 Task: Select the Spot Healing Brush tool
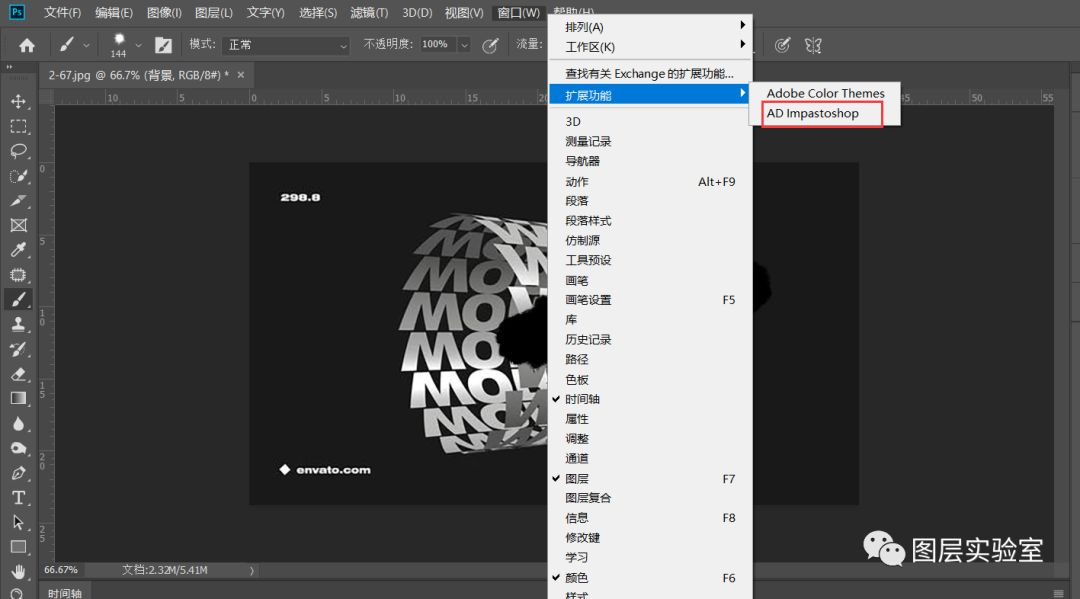pos(19,275)
